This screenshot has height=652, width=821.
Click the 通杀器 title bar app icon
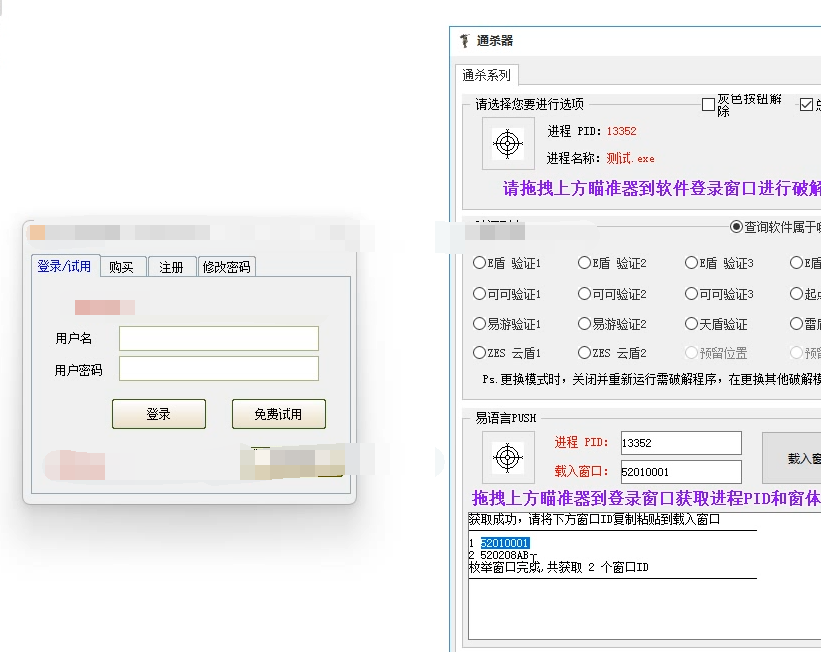click(x=463, y=41)
